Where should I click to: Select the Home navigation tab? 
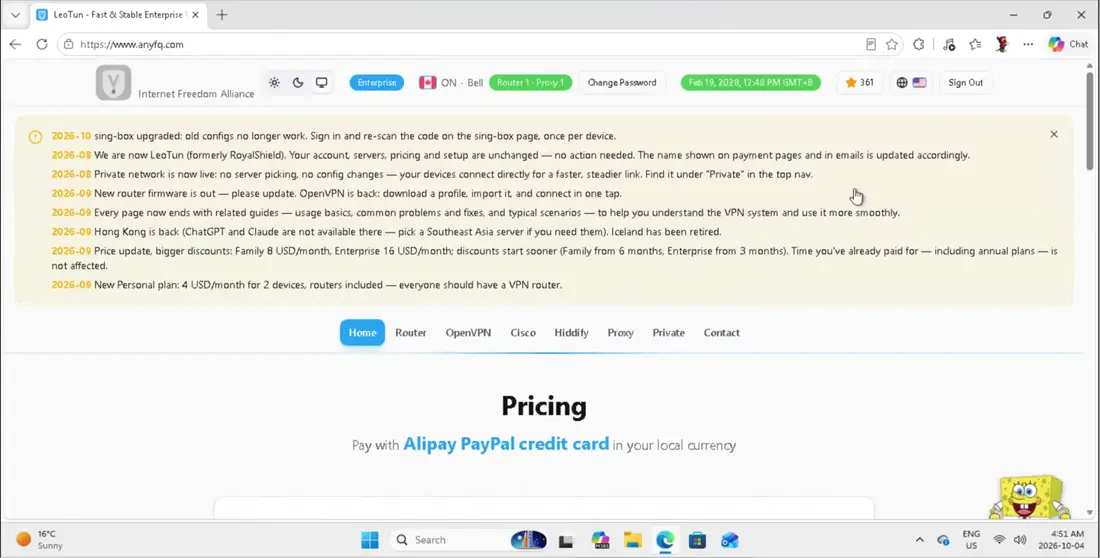pyautogui.click(x=363, y=333)
